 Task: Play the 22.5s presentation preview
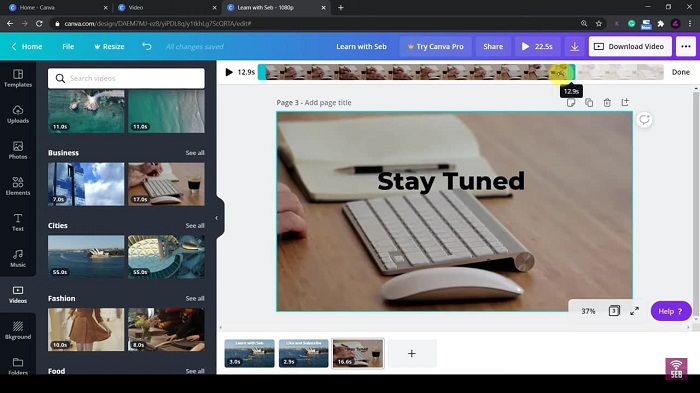537,46
